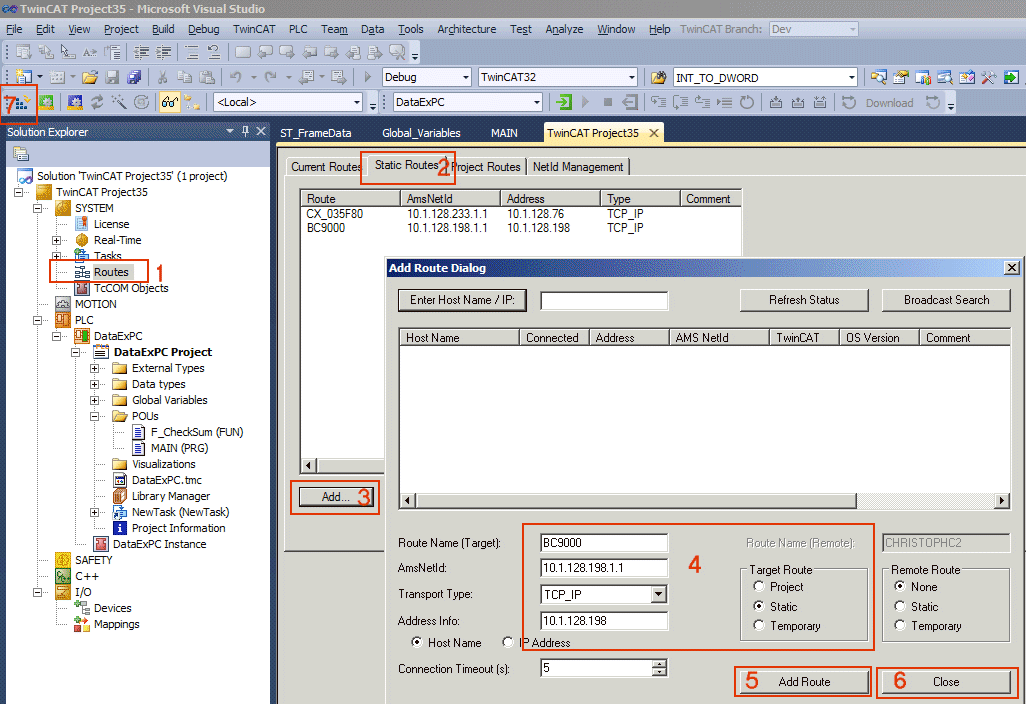Increase the Connection Timeout value
The width and height of the screenshot is (1026, 704).
pos(659,663)
